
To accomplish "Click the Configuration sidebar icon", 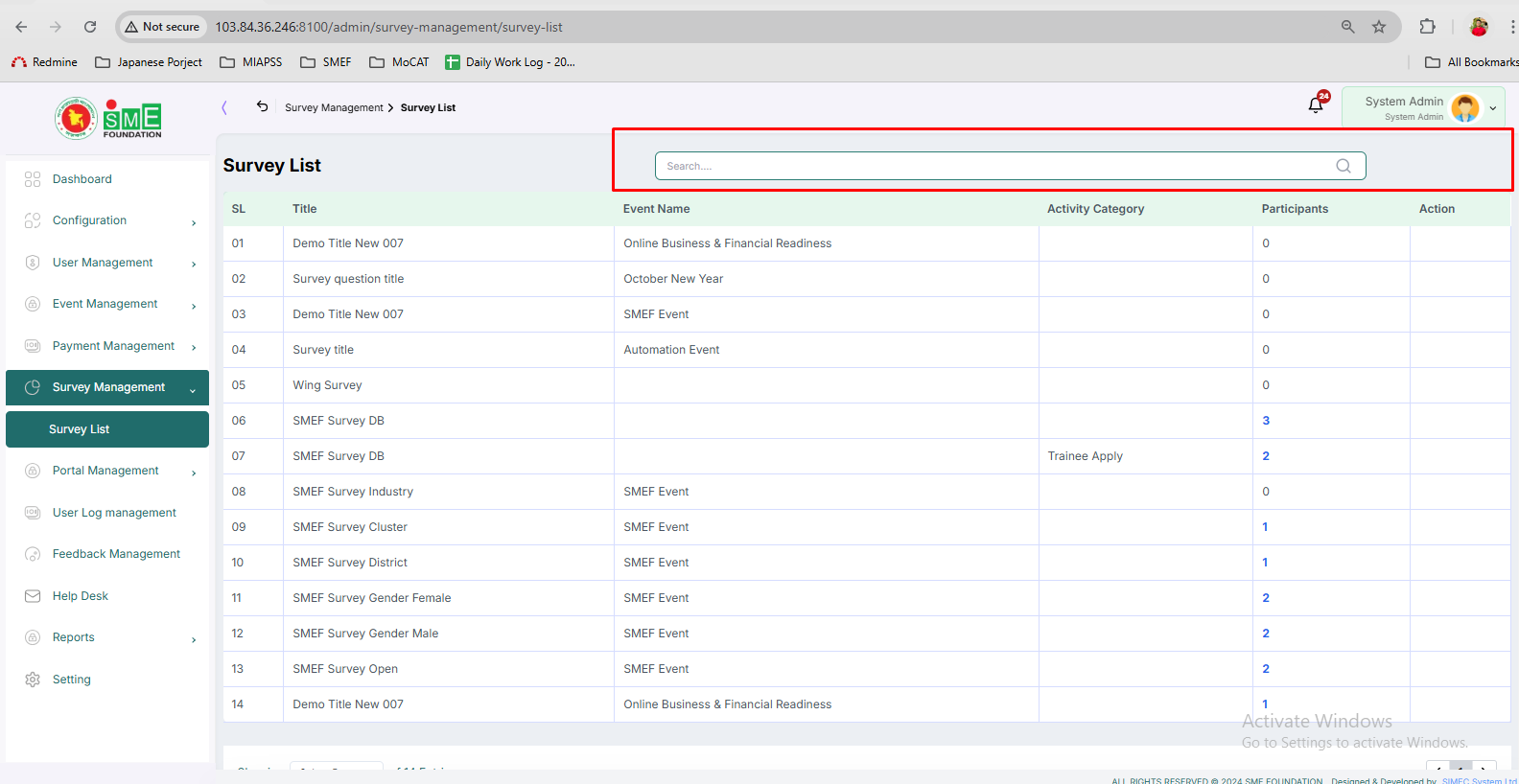I will pos(33,220).
